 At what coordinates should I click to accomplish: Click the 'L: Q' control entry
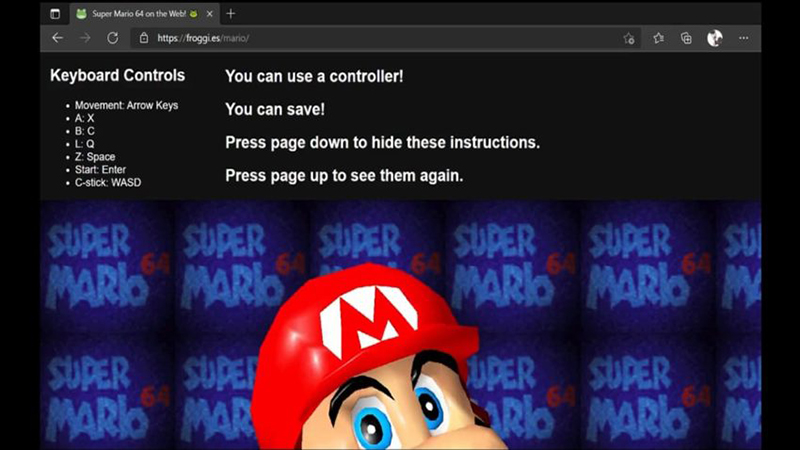tap(84, 144)
